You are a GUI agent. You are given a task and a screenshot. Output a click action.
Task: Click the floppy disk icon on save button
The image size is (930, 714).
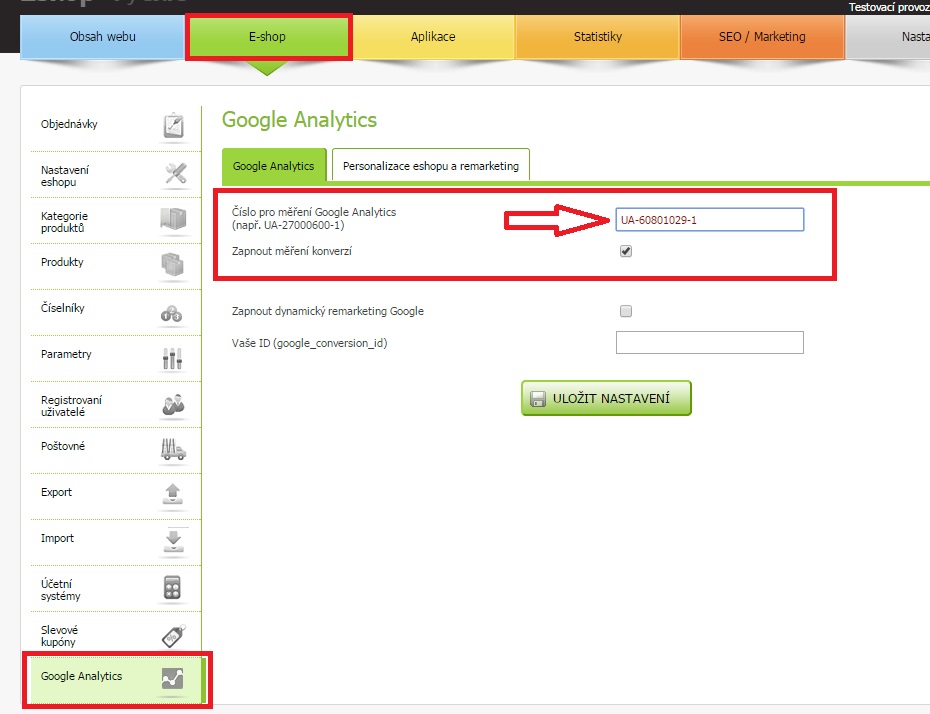point(537,399)
